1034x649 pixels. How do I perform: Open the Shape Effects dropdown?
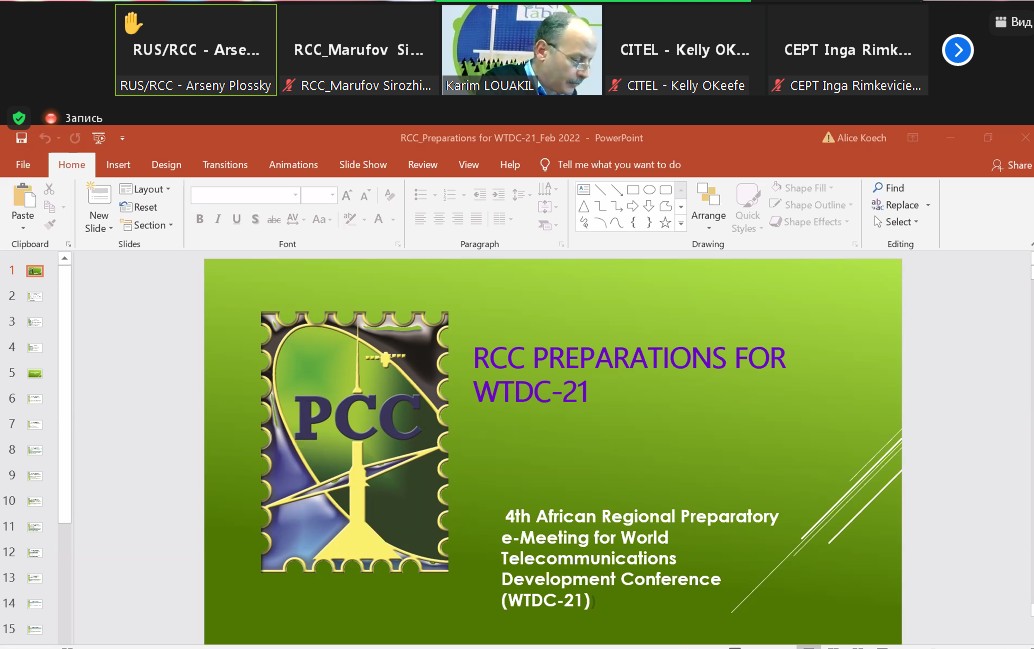[810, 222]
